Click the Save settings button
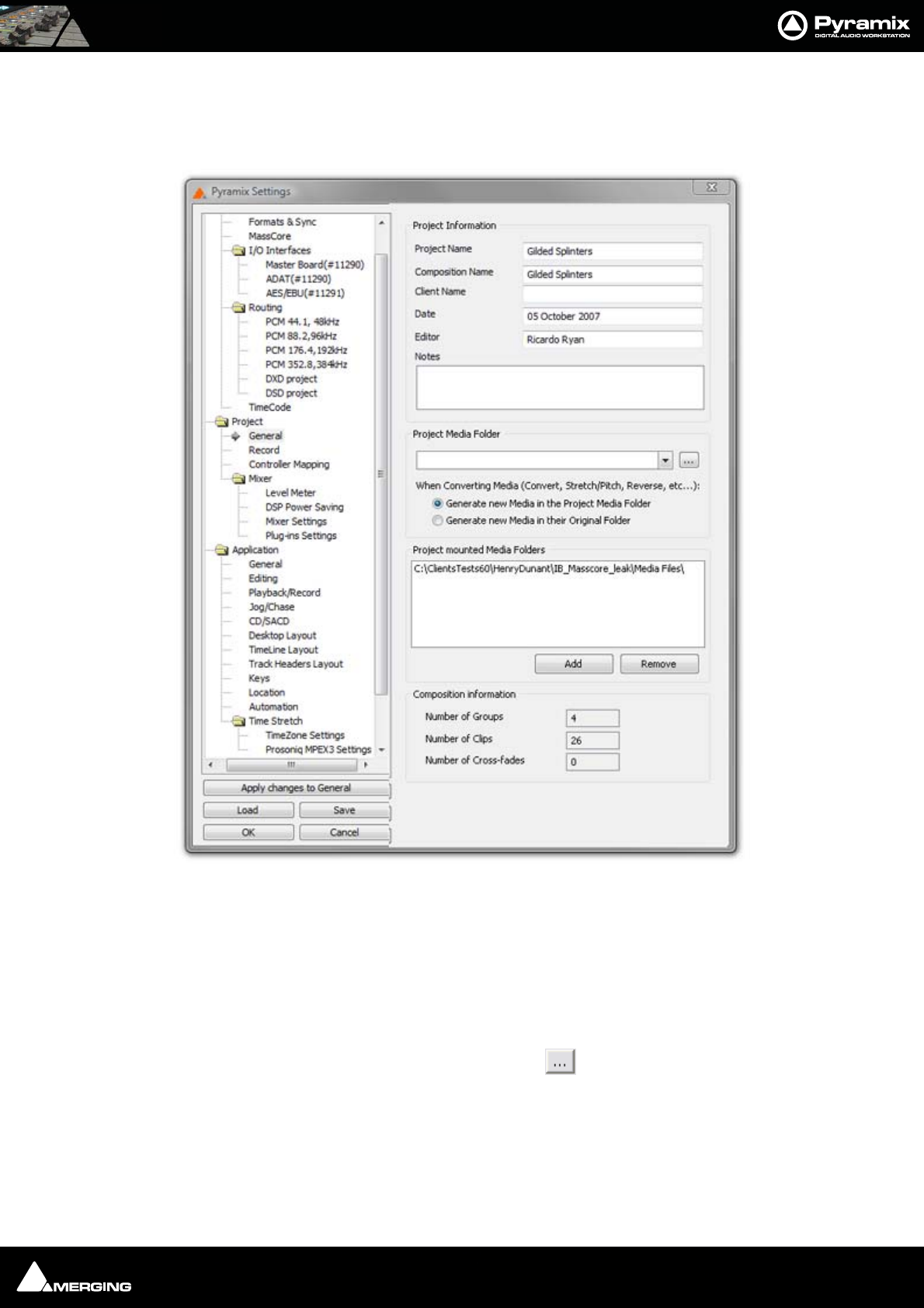 344,810
